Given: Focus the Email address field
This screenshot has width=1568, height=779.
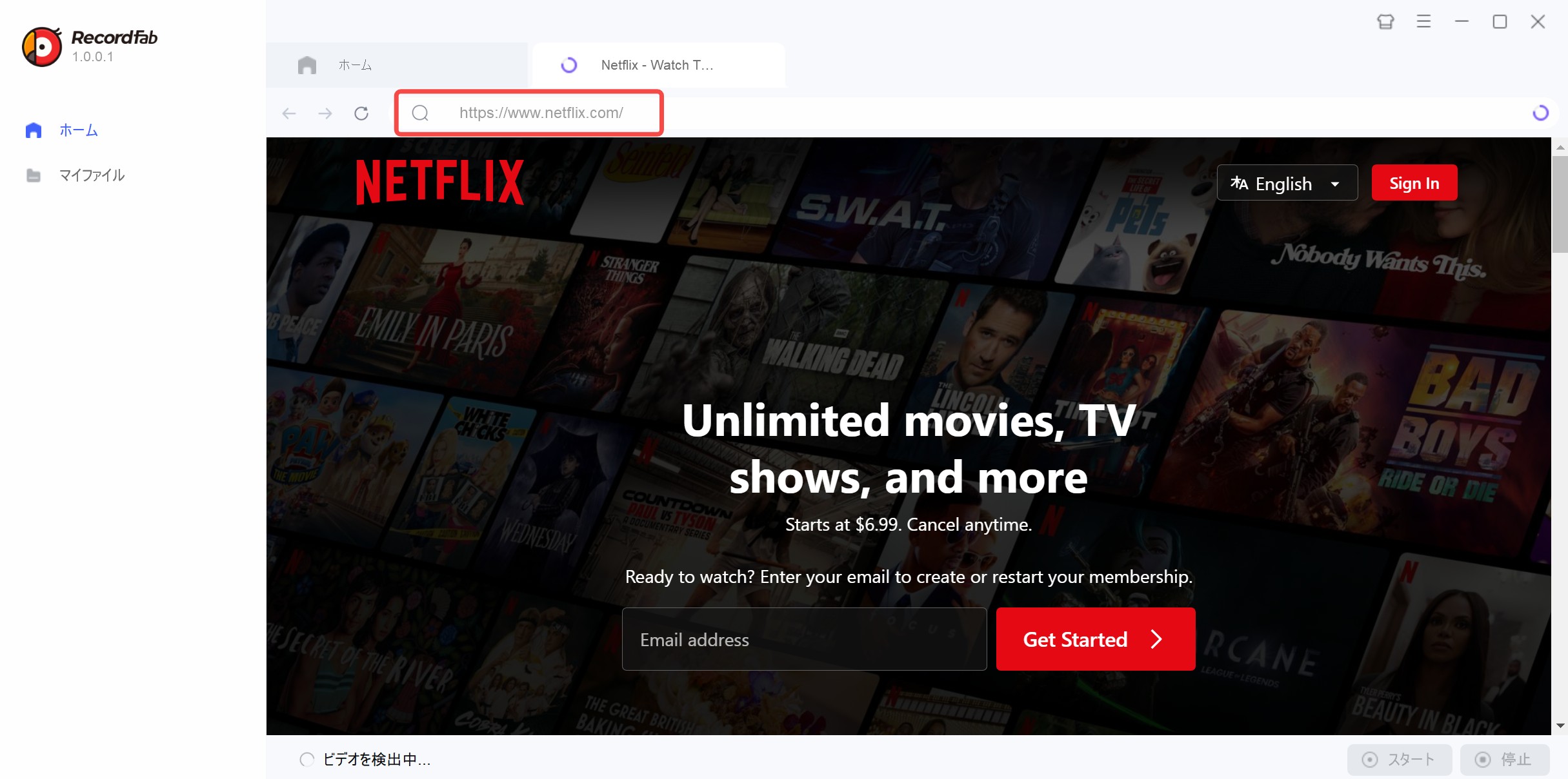Looking at the screenshot, I should (x=804, y=639).
